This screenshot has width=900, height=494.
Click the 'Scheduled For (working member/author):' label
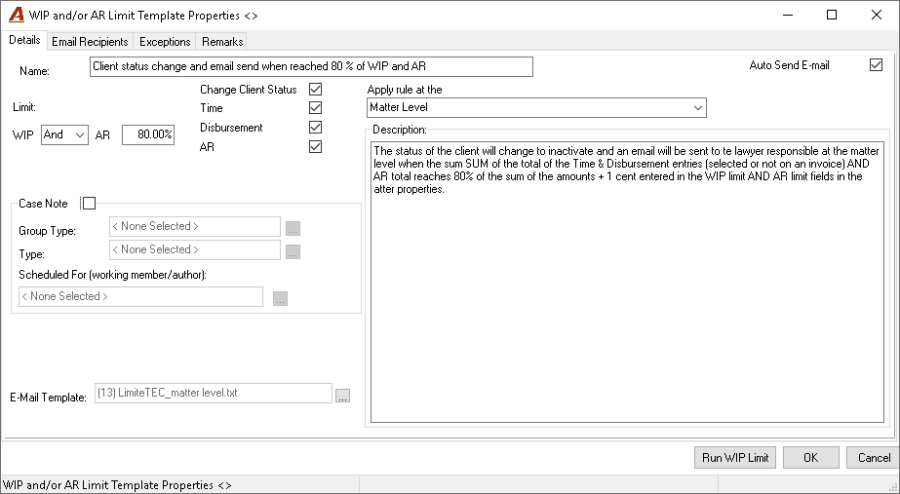click(x=112, y=275)
